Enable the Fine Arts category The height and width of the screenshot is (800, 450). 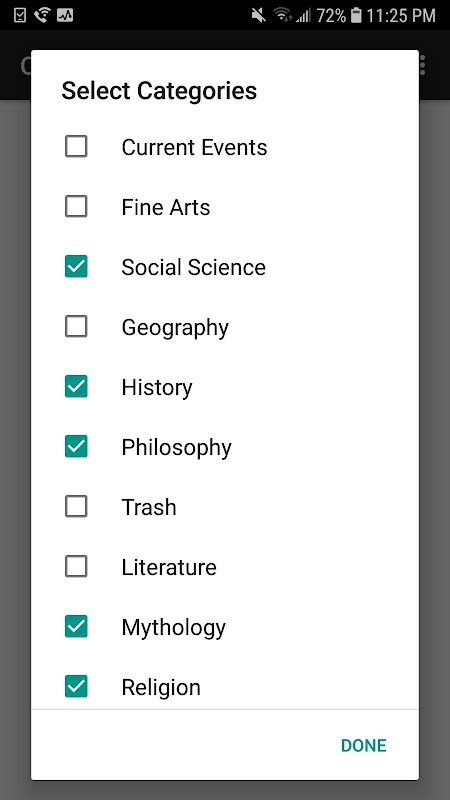pyautogui.click(x=76, y=207)
